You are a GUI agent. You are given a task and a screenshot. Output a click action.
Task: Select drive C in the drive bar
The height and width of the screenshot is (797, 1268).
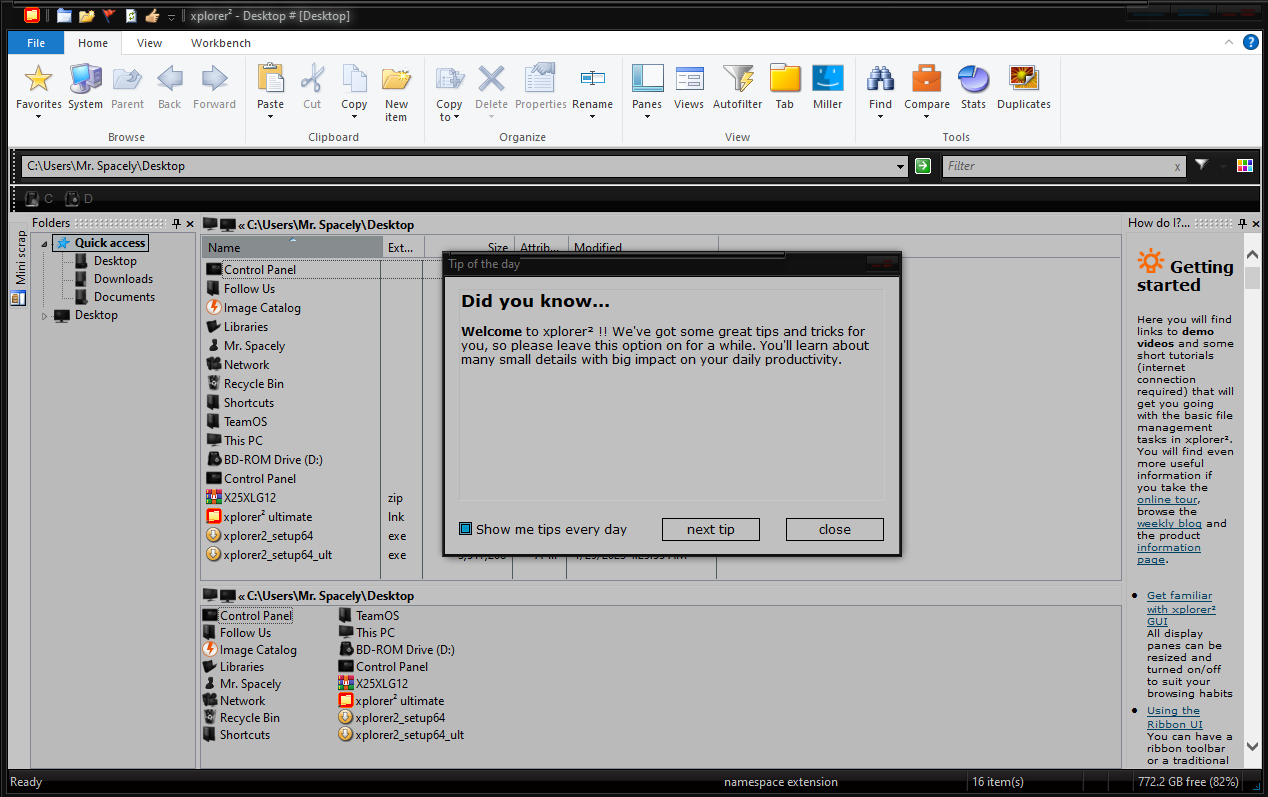click(x=39, y=199)
